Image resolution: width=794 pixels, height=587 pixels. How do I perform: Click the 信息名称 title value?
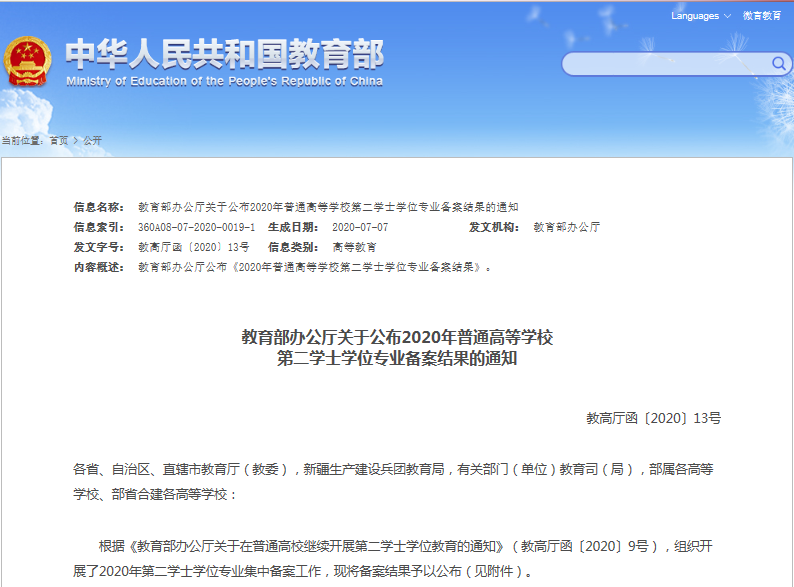pos(328,207)
